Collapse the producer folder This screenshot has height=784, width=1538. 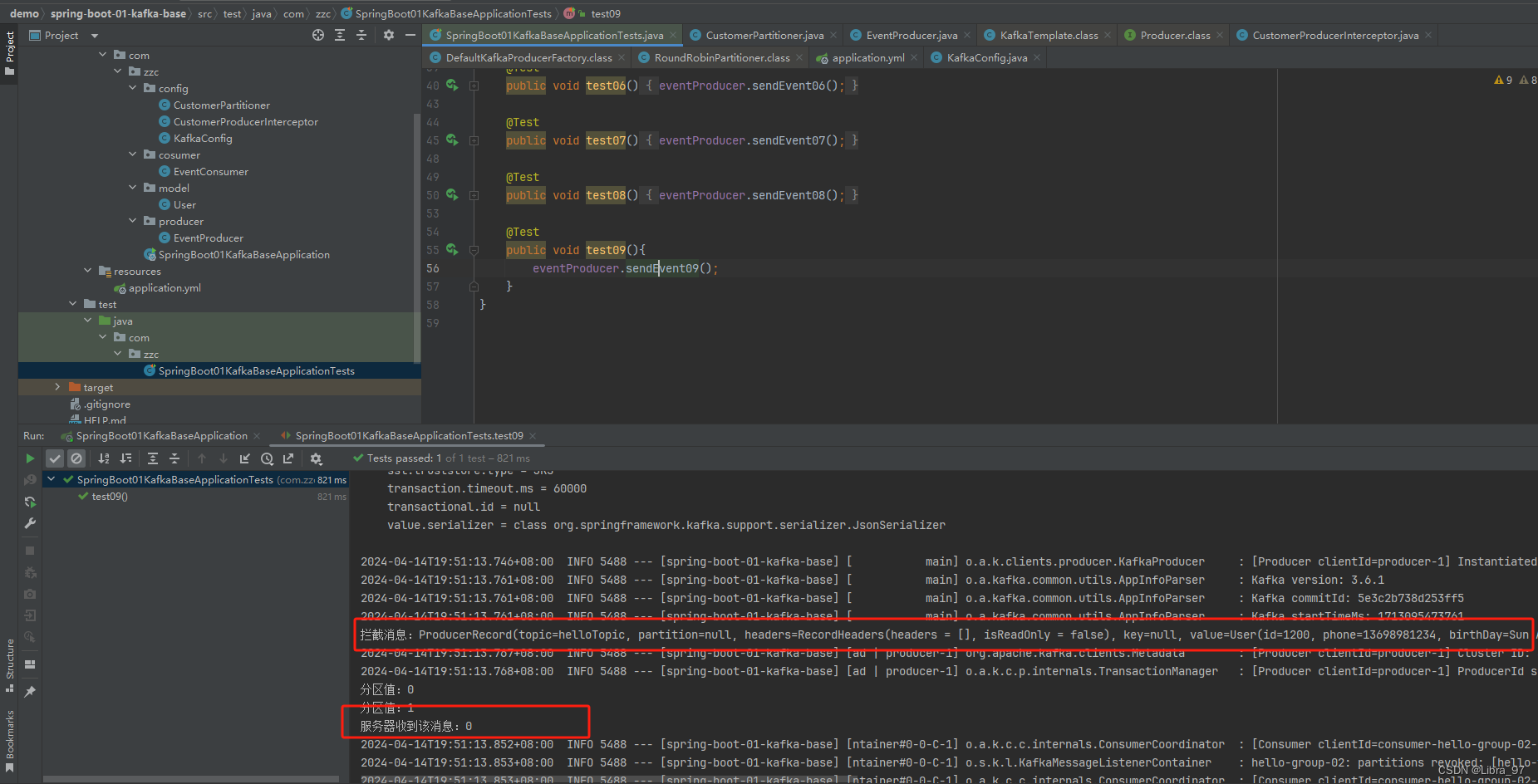(x=133, y=220)
